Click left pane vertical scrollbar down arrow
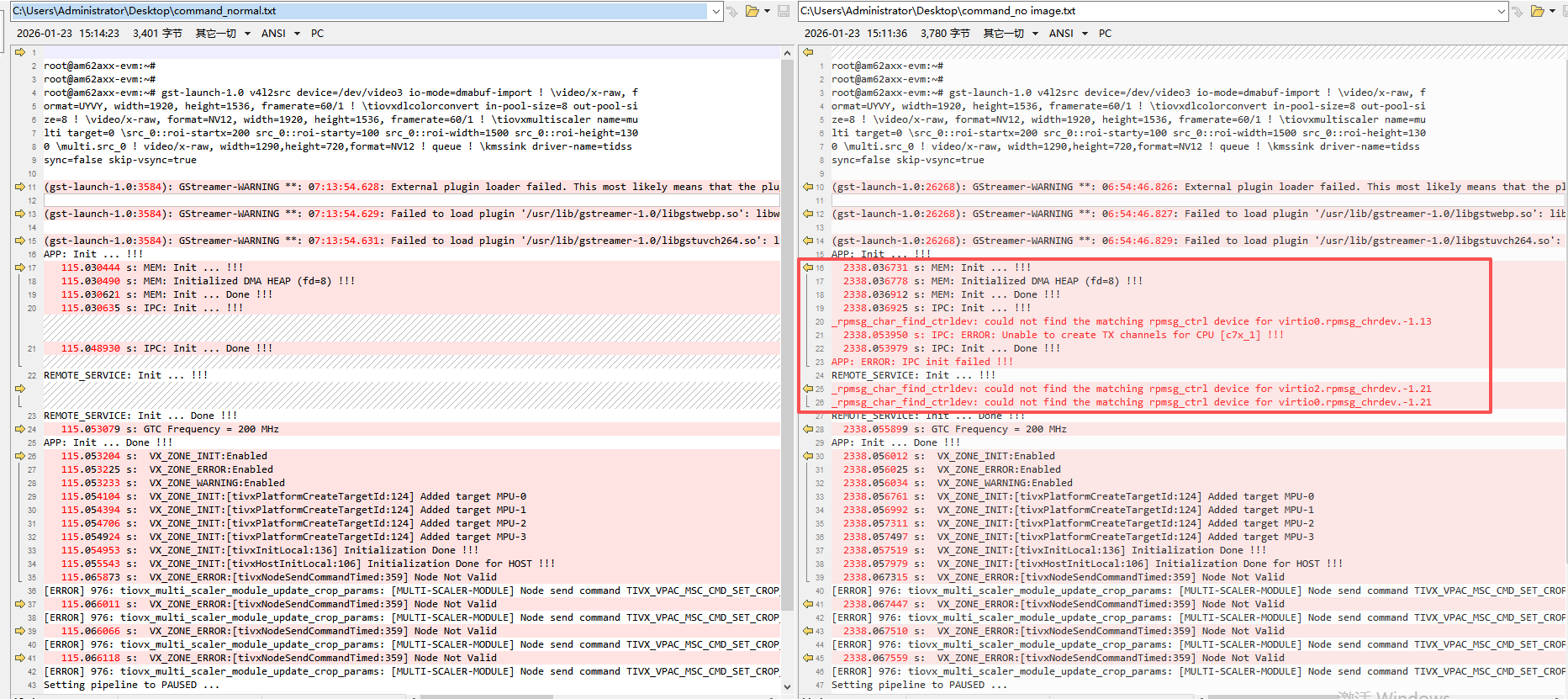 (787, 686)
